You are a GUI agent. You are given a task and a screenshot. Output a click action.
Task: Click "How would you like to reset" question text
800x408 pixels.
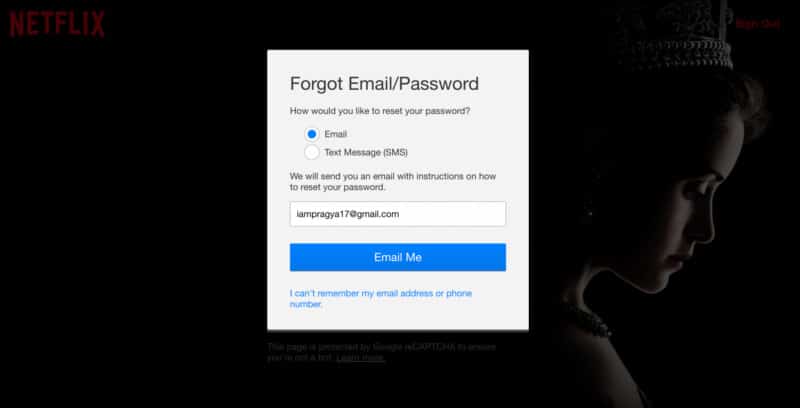tap(380, 111)
